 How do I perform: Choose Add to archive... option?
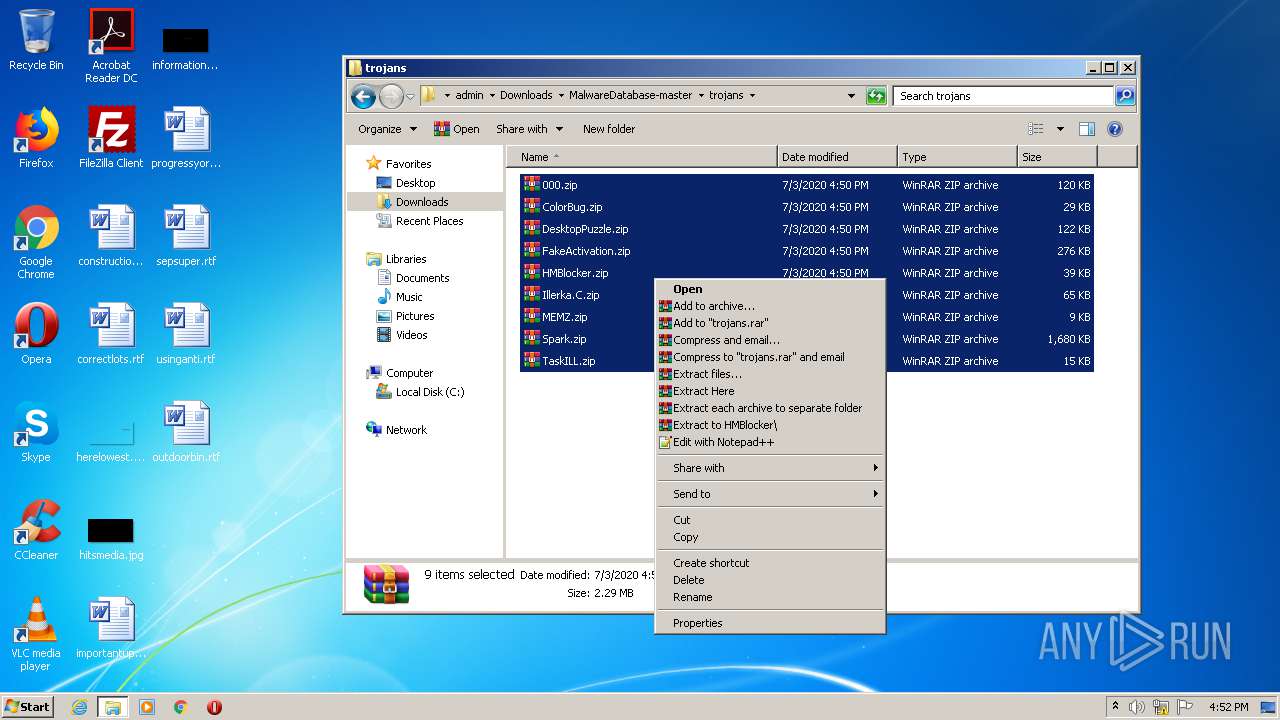click(x=770, y=306)
